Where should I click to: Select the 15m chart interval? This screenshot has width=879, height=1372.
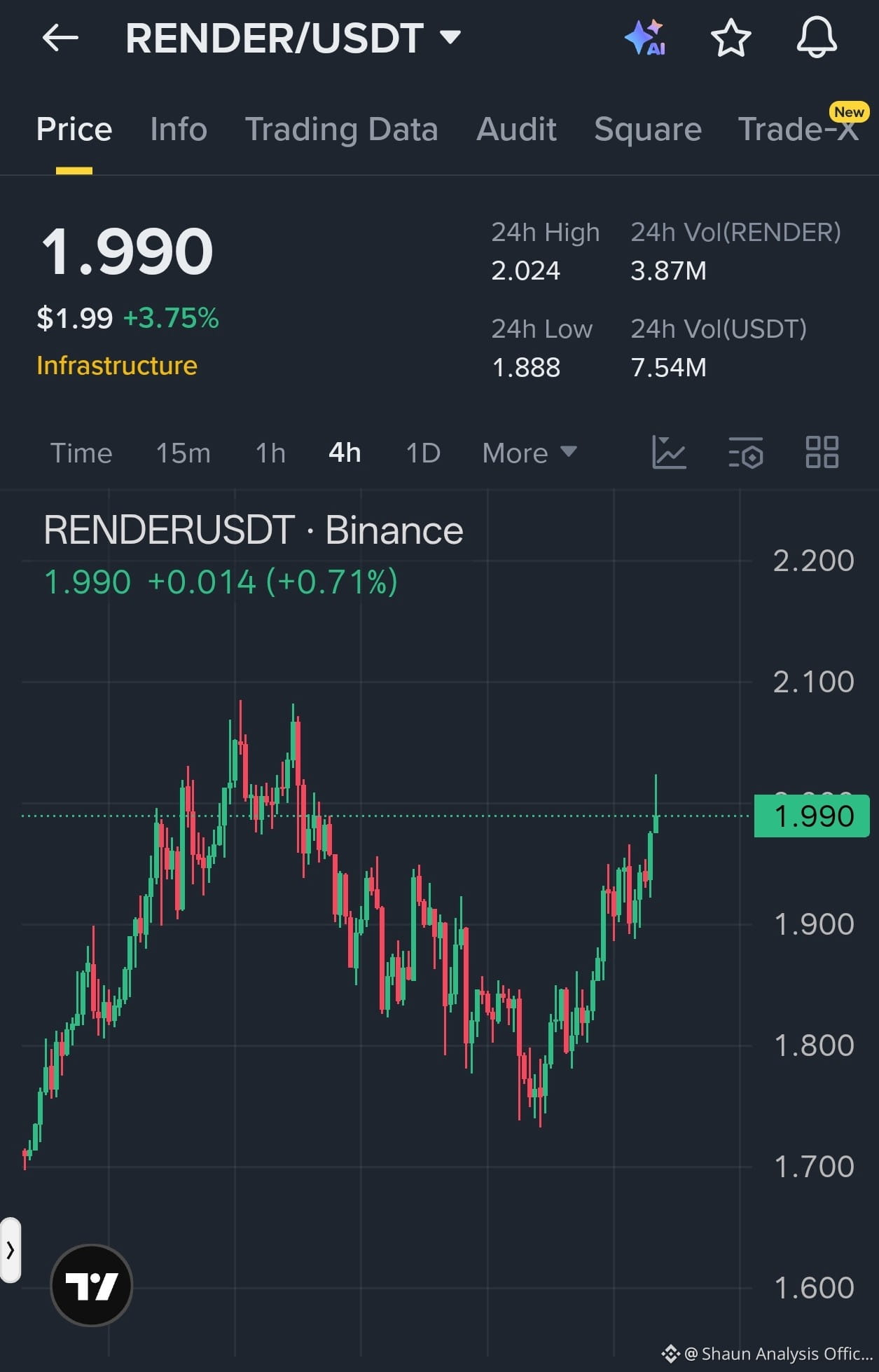tap(183, 453)
